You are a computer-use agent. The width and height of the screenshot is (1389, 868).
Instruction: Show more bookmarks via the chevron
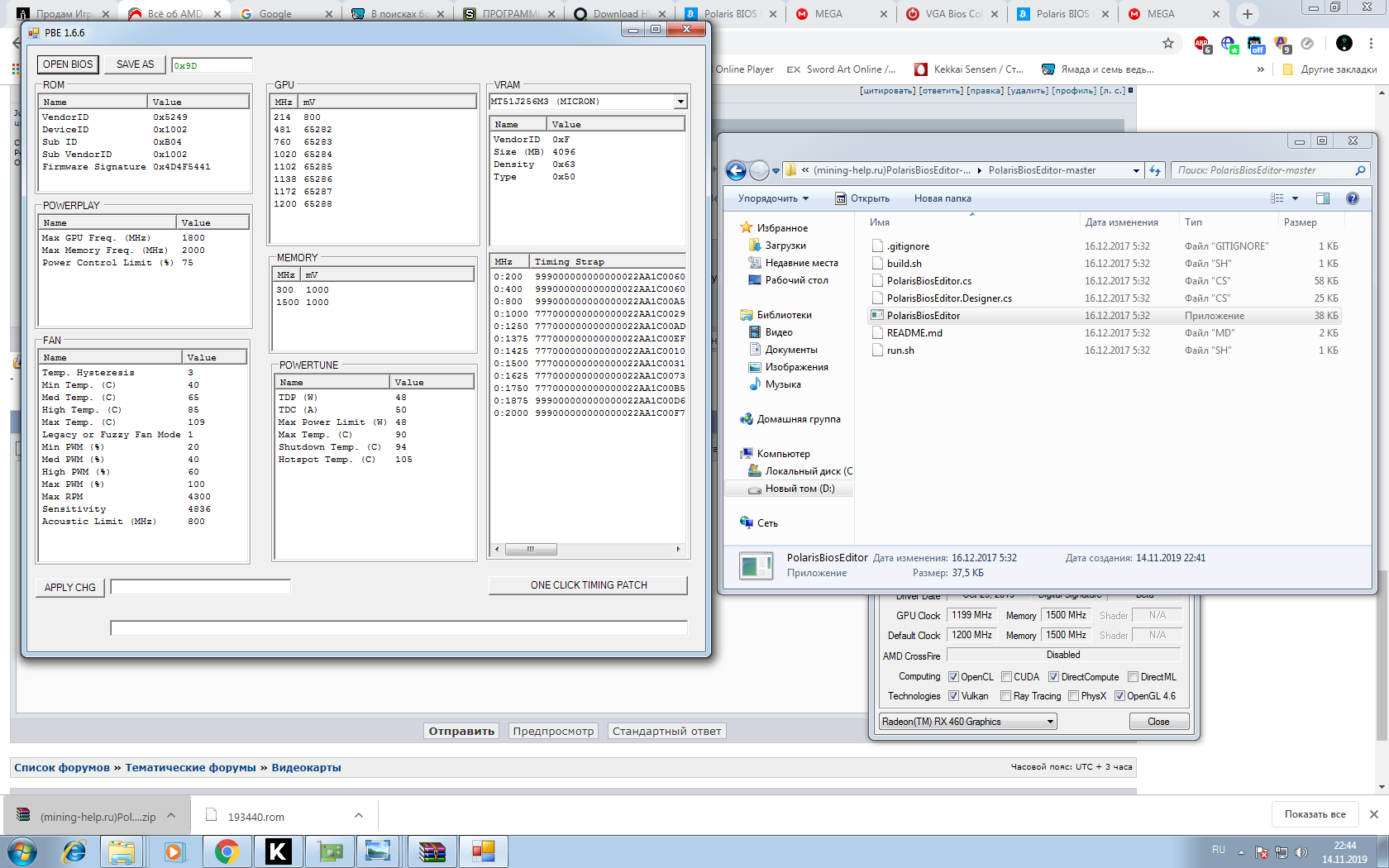pyautogui.click(x=1260, y=69)
